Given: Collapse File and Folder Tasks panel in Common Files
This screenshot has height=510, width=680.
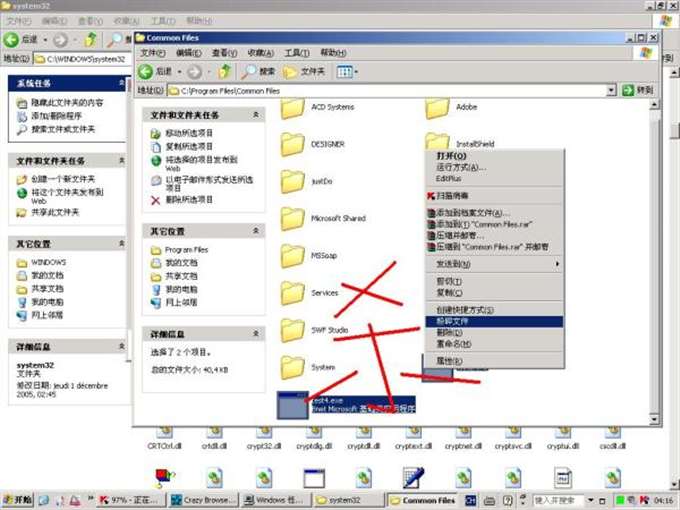Looking at the screenshot, I should 256,114.
